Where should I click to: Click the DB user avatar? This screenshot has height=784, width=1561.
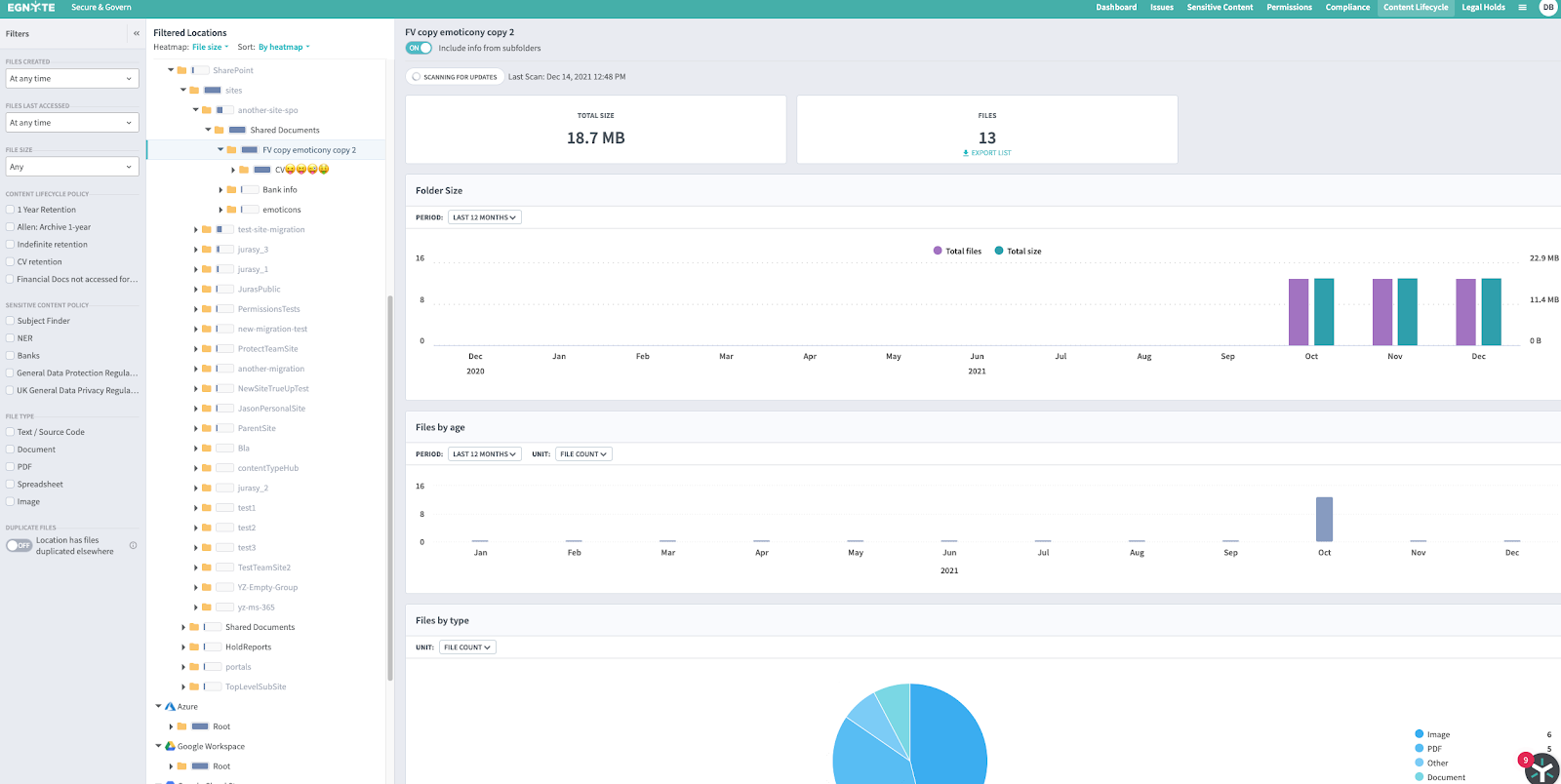[x=1547, y=8]
